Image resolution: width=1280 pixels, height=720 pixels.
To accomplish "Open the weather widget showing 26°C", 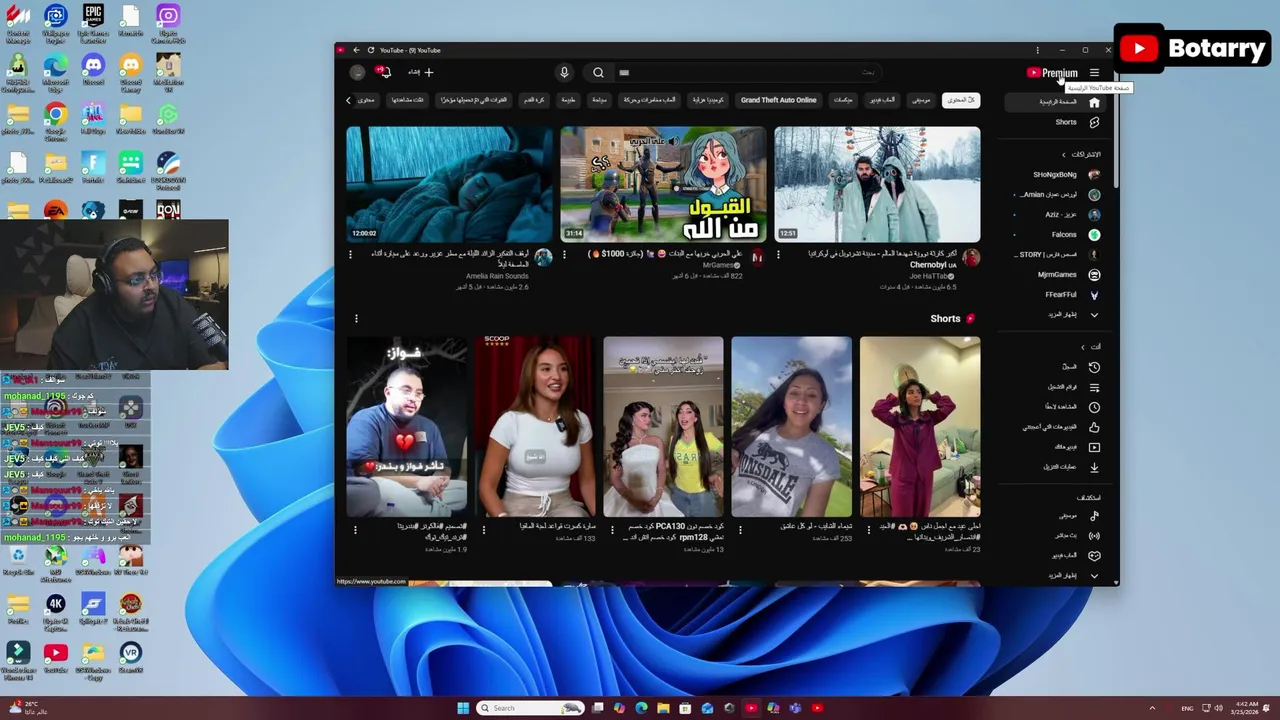I will click(28, 708).
